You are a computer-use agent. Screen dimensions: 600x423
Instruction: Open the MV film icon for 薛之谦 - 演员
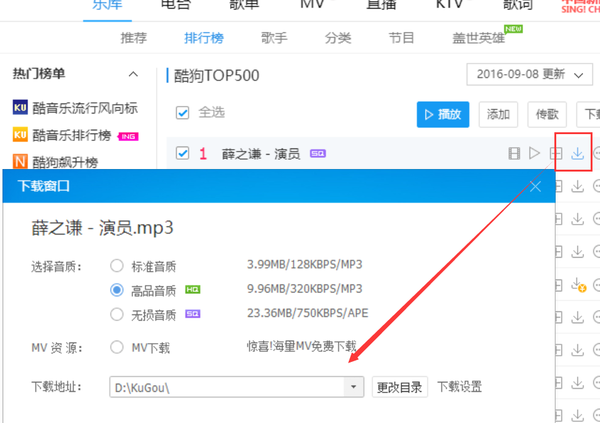pos(514,154)
